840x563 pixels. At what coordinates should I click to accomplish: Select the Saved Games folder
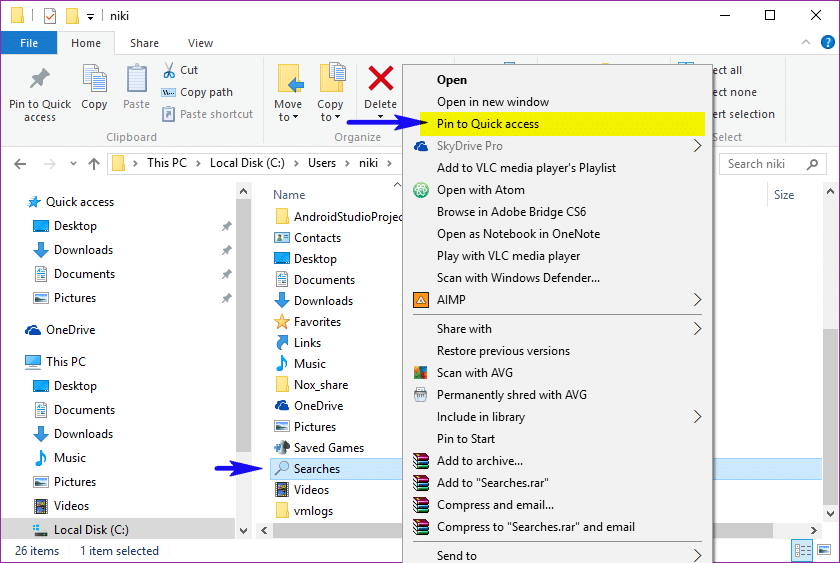tap(329, 448)
